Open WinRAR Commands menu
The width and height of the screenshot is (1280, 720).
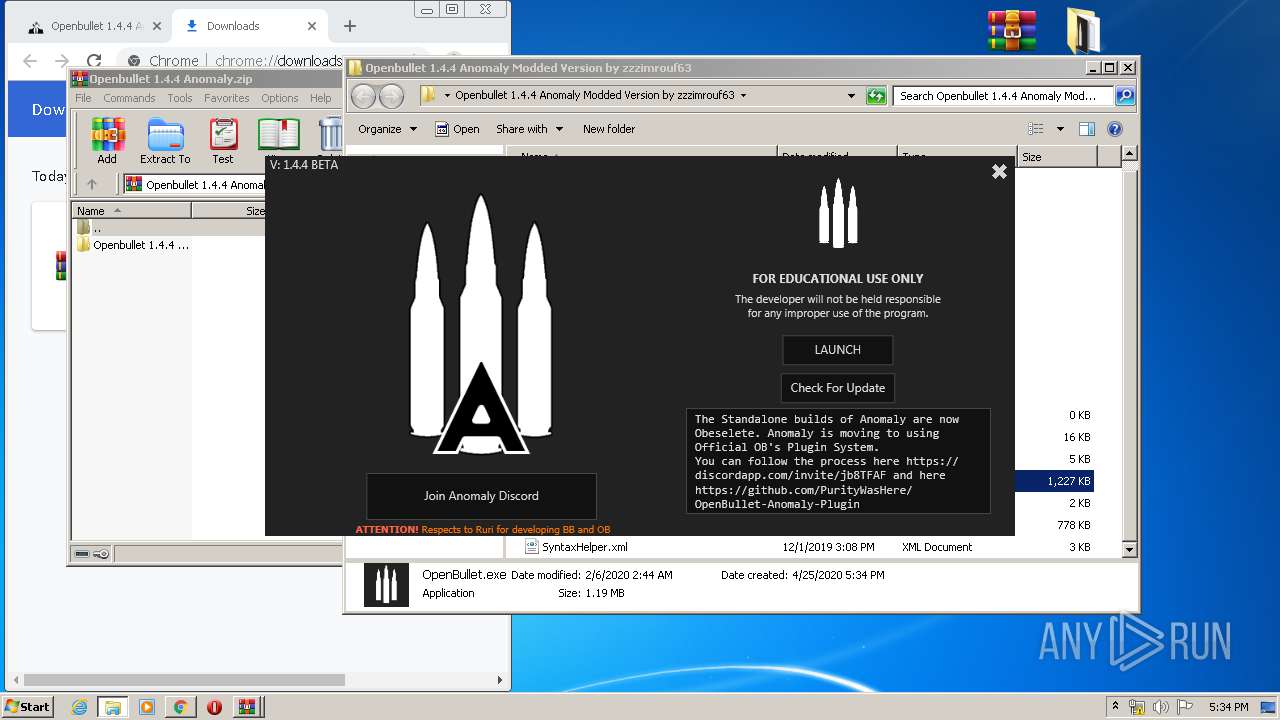129,98
